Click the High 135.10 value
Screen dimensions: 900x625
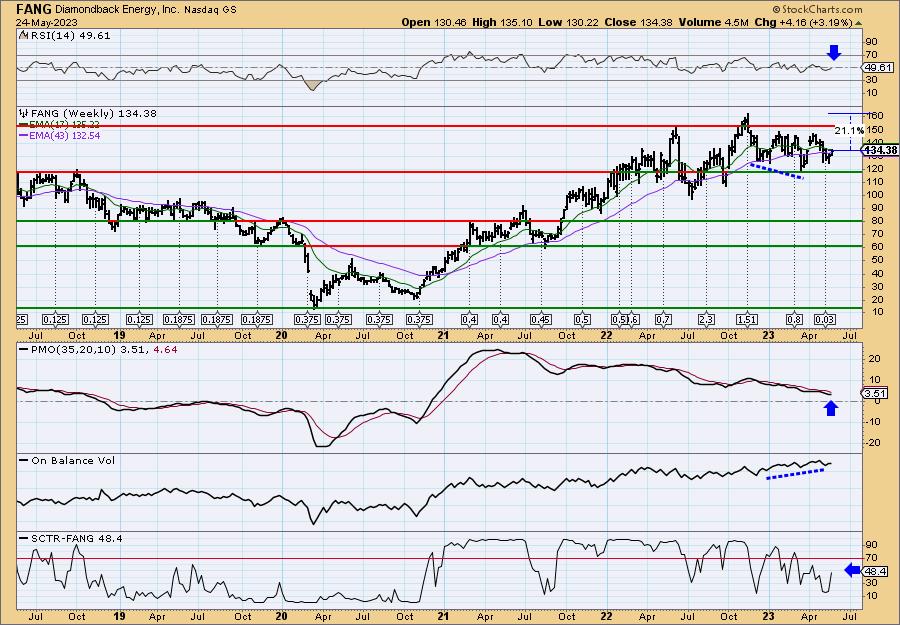pyautogui.click(x=502, y=22)
